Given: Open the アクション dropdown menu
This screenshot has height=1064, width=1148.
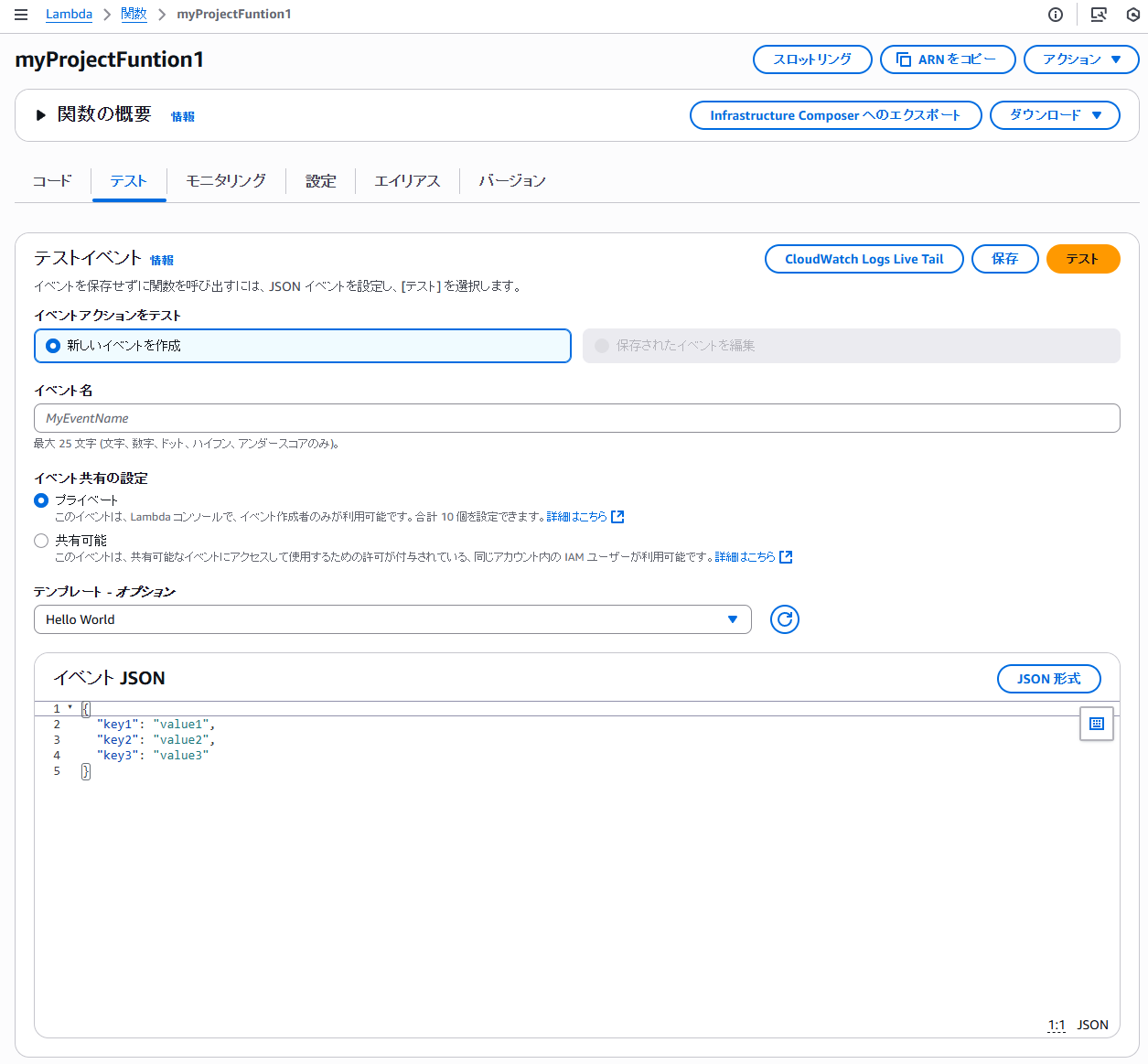Looking at the screenshot, I should tap(1081, 59).
